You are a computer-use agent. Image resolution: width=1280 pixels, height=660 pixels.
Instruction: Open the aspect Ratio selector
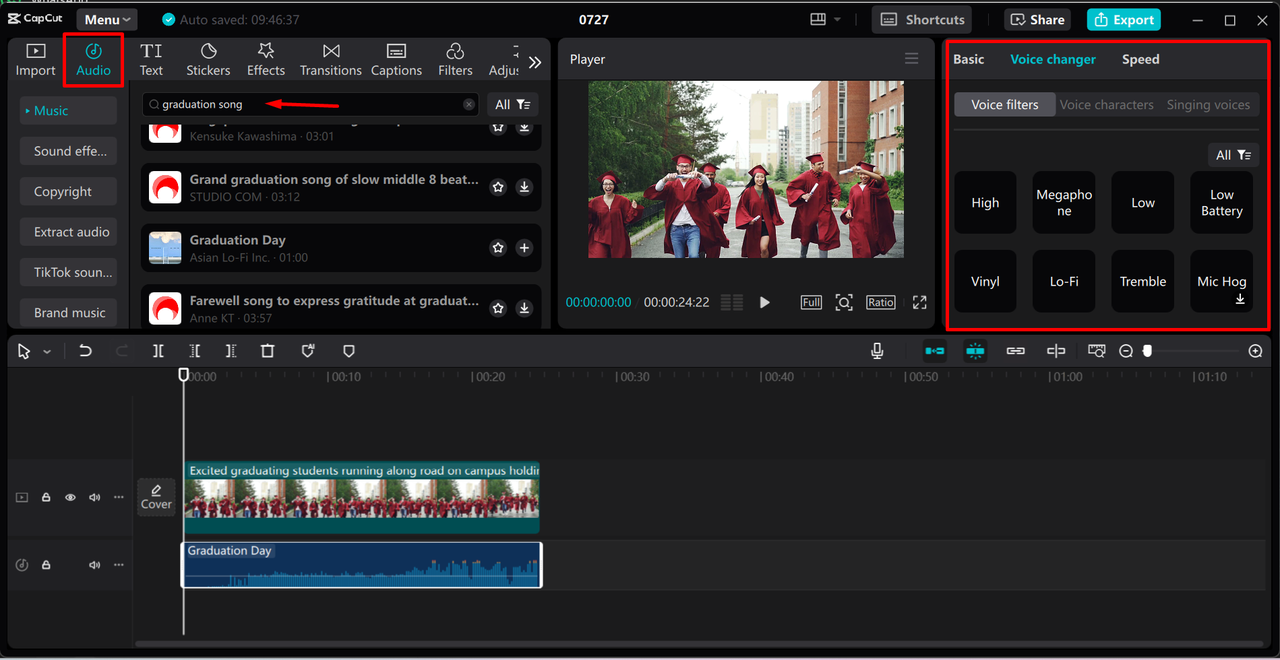(881, 302)
